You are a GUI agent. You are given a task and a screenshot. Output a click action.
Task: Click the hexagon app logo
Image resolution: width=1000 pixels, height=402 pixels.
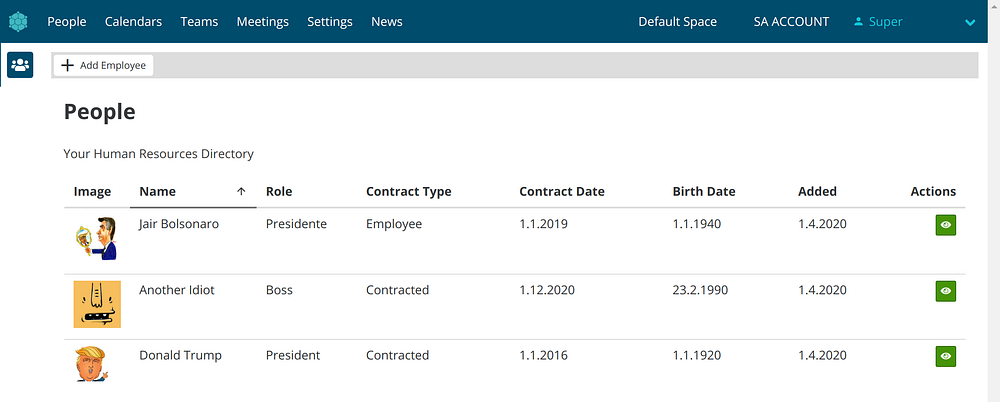pyautogui.click(x=19, y=21)
